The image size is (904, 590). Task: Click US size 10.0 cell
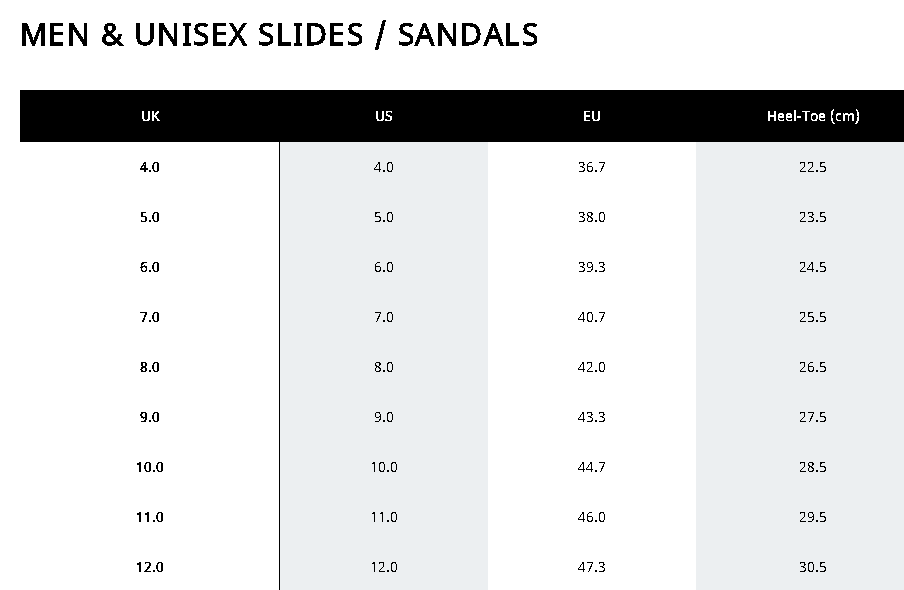click(384, 467)
